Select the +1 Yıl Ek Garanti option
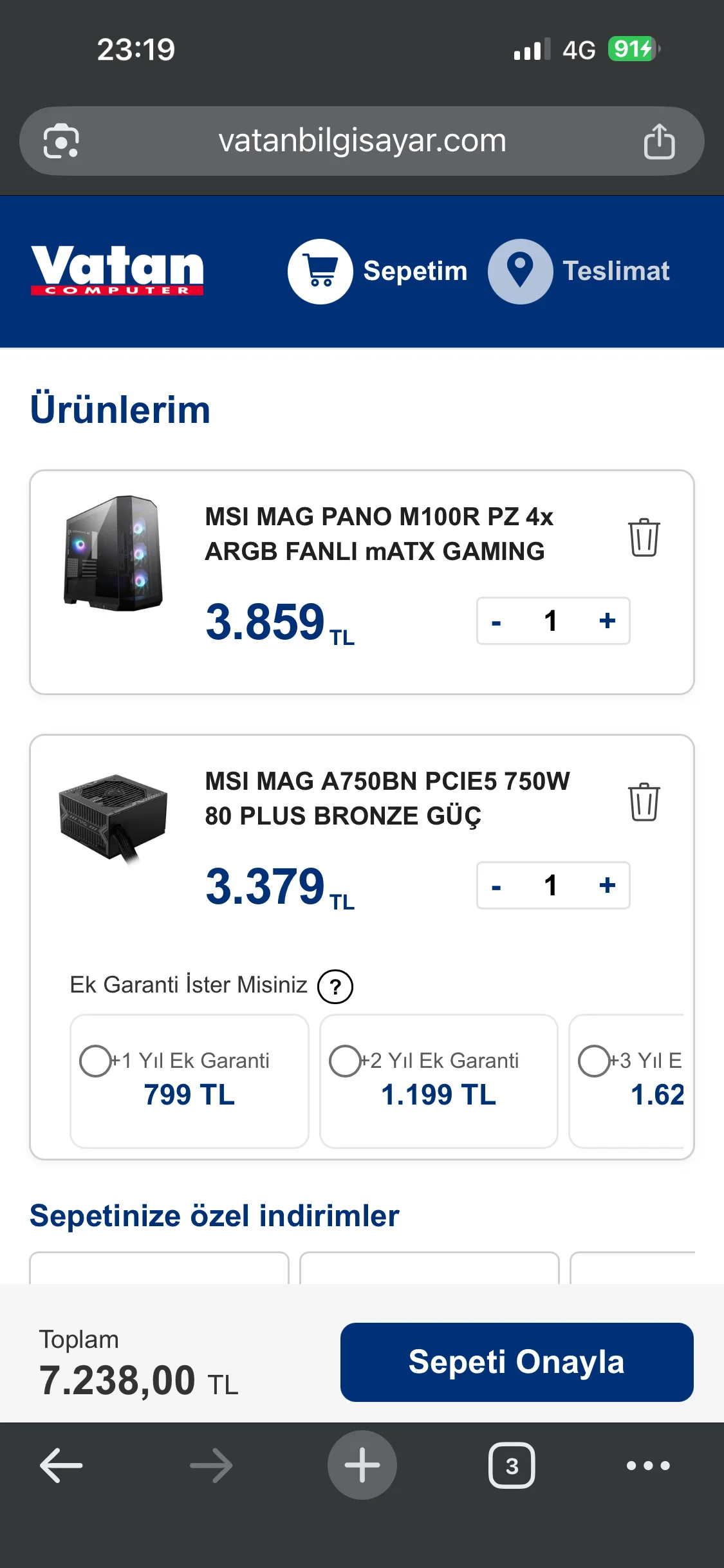 pos(95,1061)
